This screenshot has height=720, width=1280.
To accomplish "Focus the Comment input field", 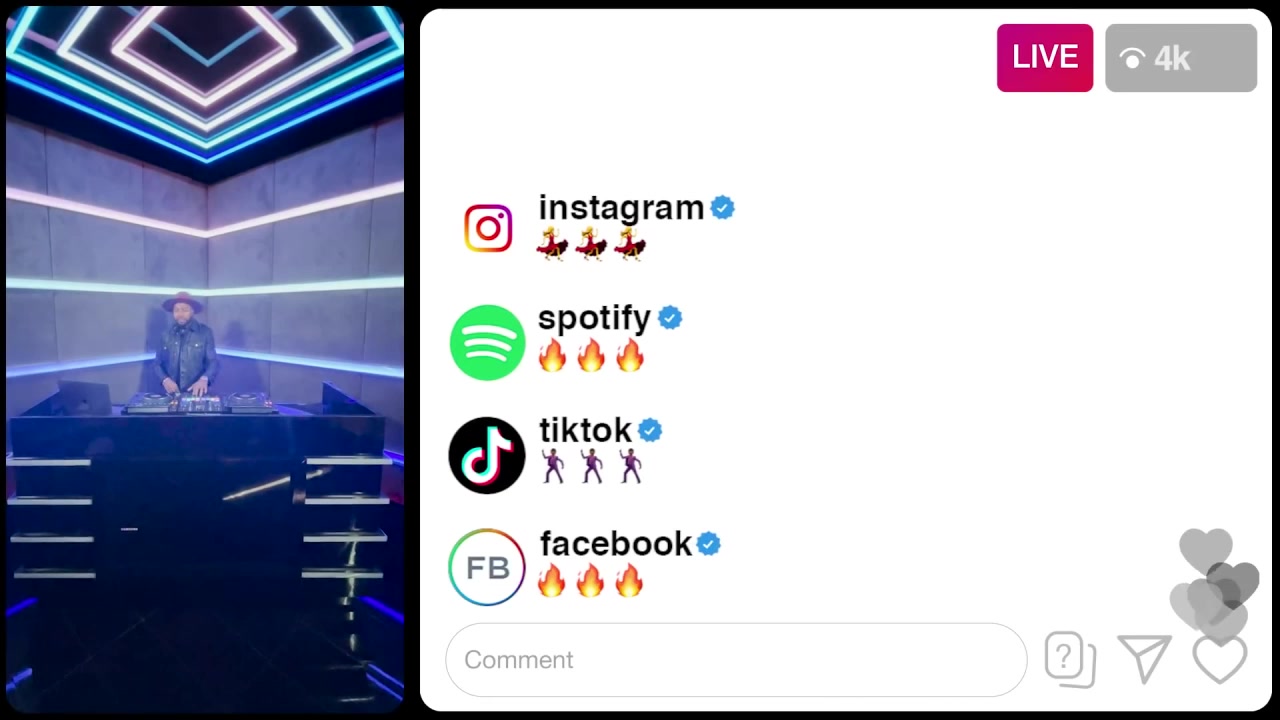I will 736,660.
